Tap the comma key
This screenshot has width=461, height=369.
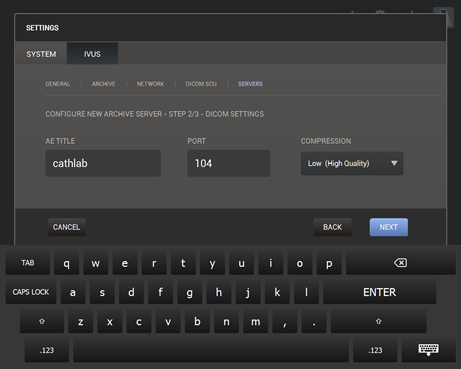285,321
